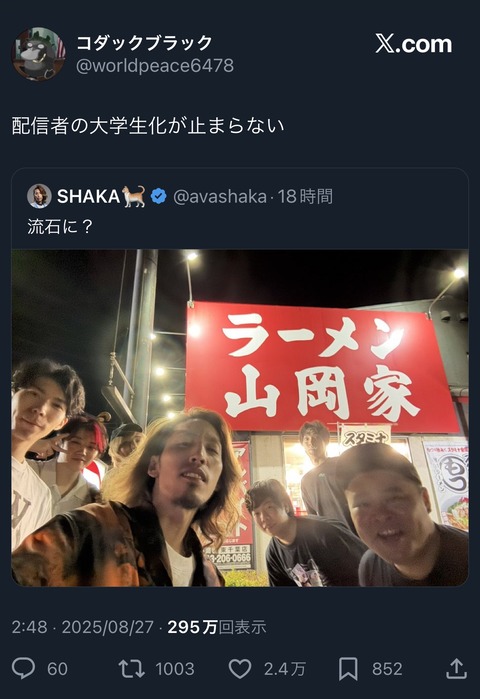
Task: Open the @worldpeace6478 handle link
Action: 155,66
